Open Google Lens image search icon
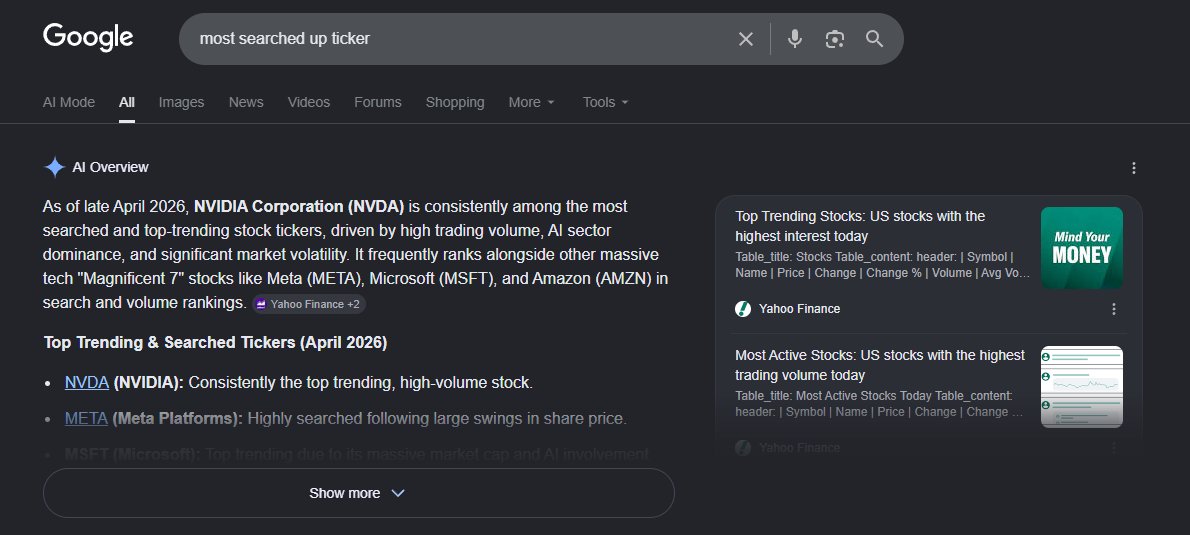This screenshot has height=535, width=1190. pyautogui.click(x=835, y=39)
